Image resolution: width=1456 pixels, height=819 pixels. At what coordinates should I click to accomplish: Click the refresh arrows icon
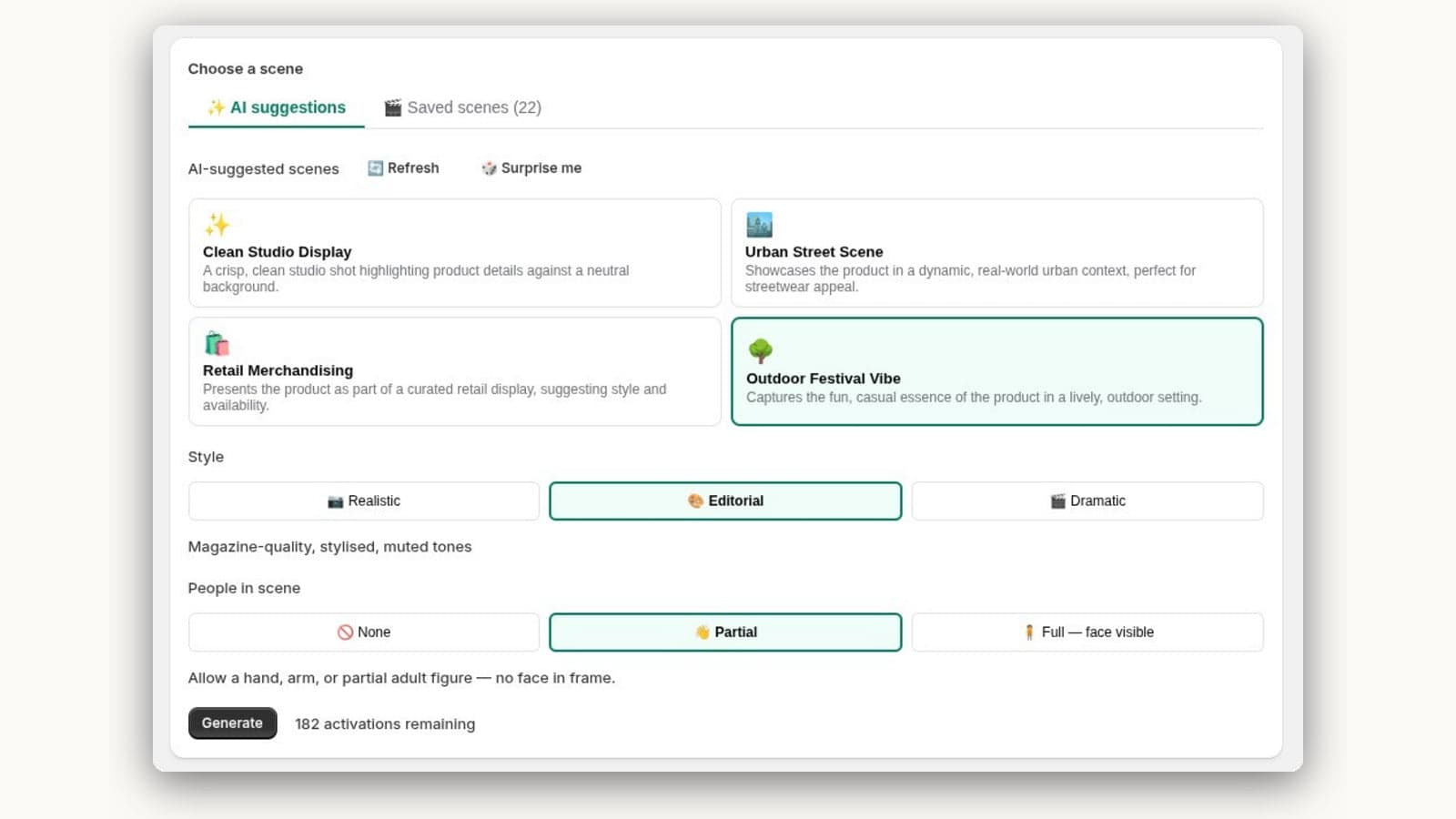(x=375, y=168)
